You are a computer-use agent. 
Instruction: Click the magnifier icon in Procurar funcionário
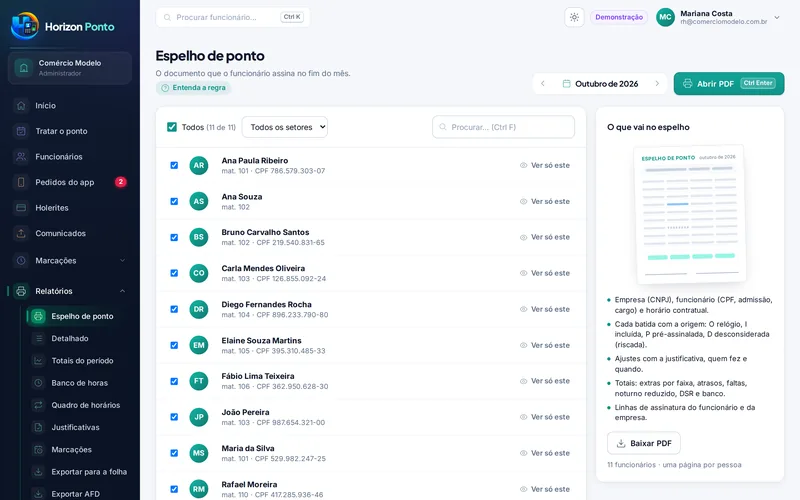tap(167, 17)
